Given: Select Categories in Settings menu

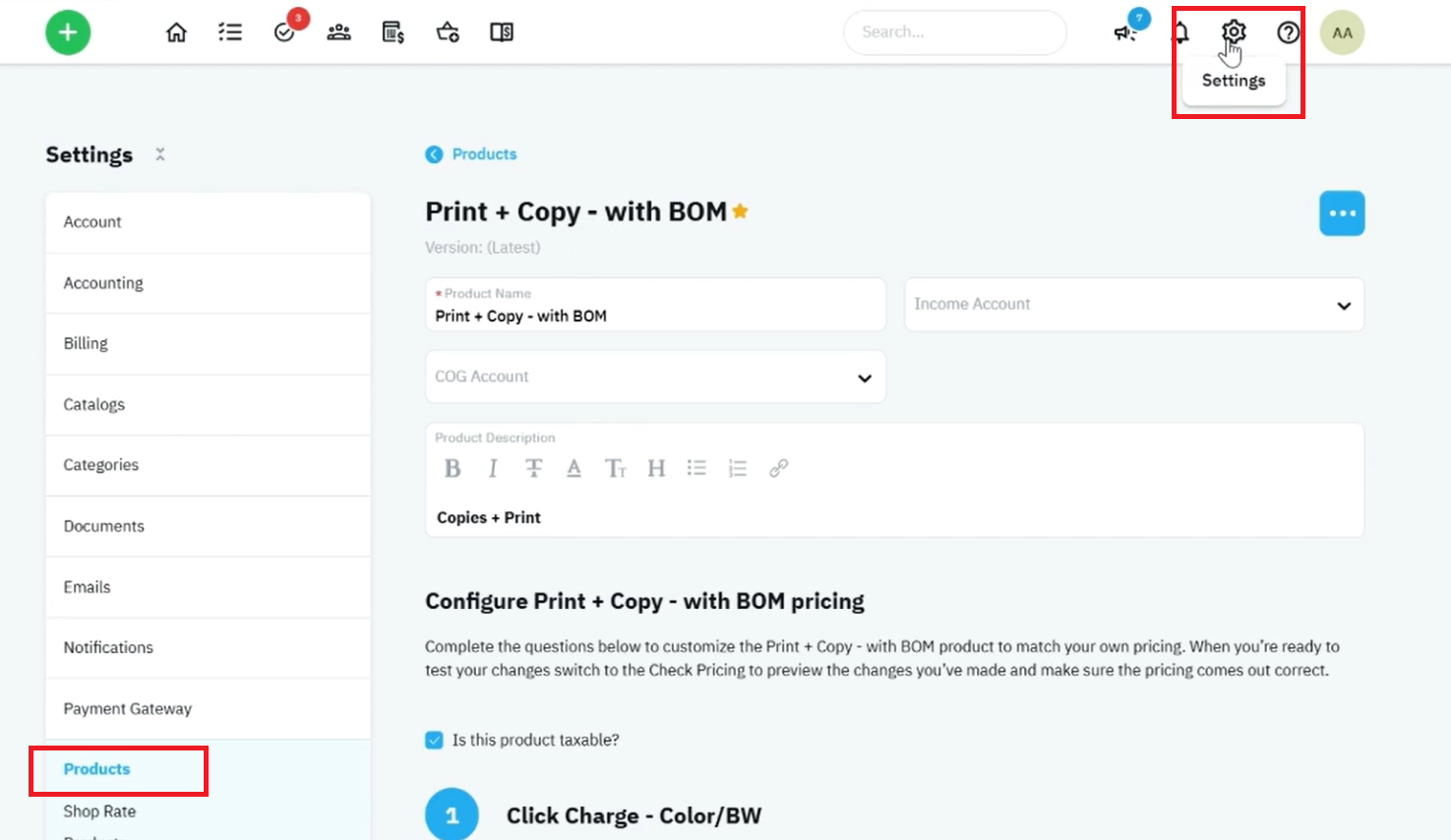Looking at the screenshot, I should pyautogui.click(x=208, y=465).
